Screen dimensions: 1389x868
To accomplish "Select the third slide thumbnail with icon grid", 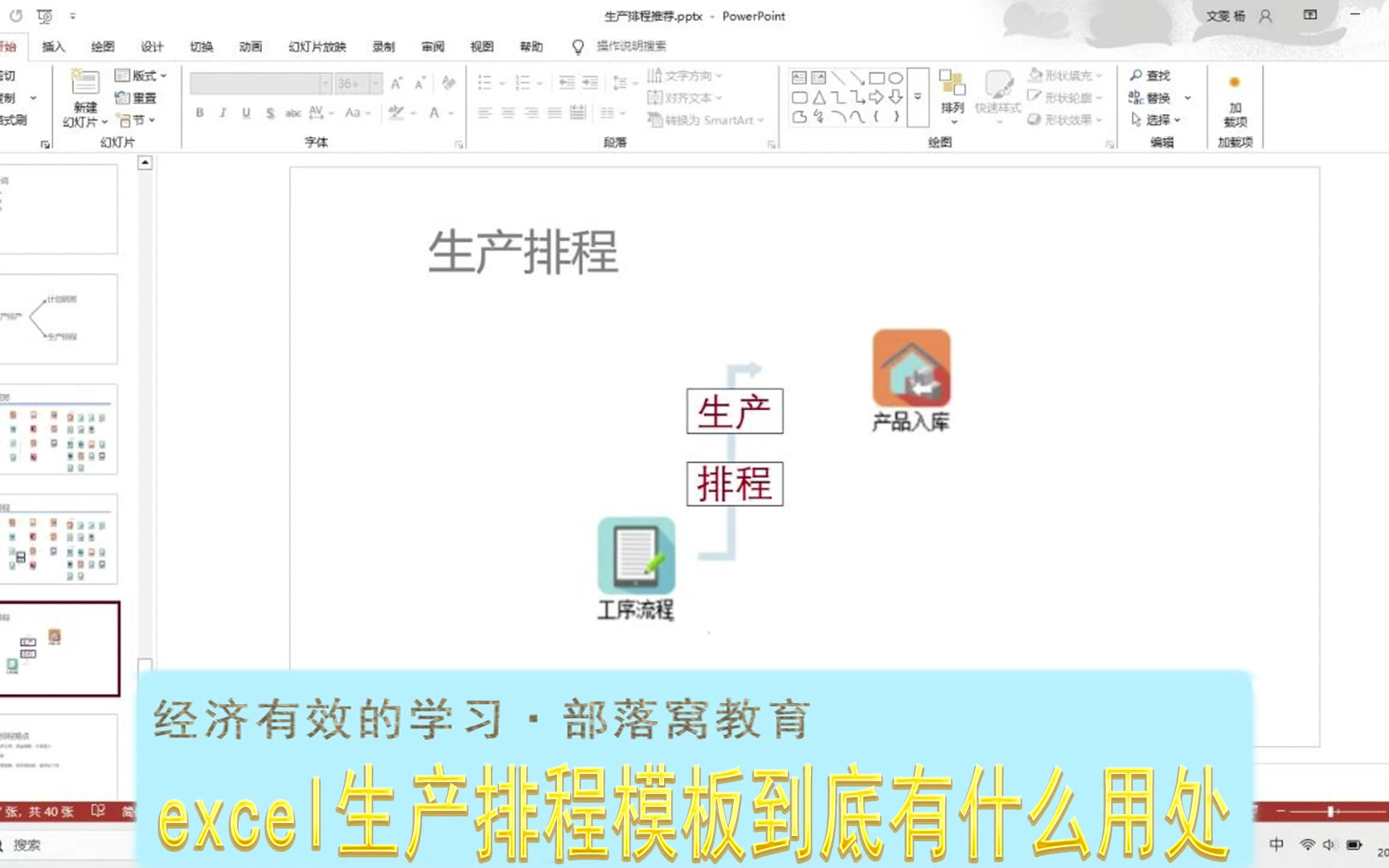I will coord(59,429).
